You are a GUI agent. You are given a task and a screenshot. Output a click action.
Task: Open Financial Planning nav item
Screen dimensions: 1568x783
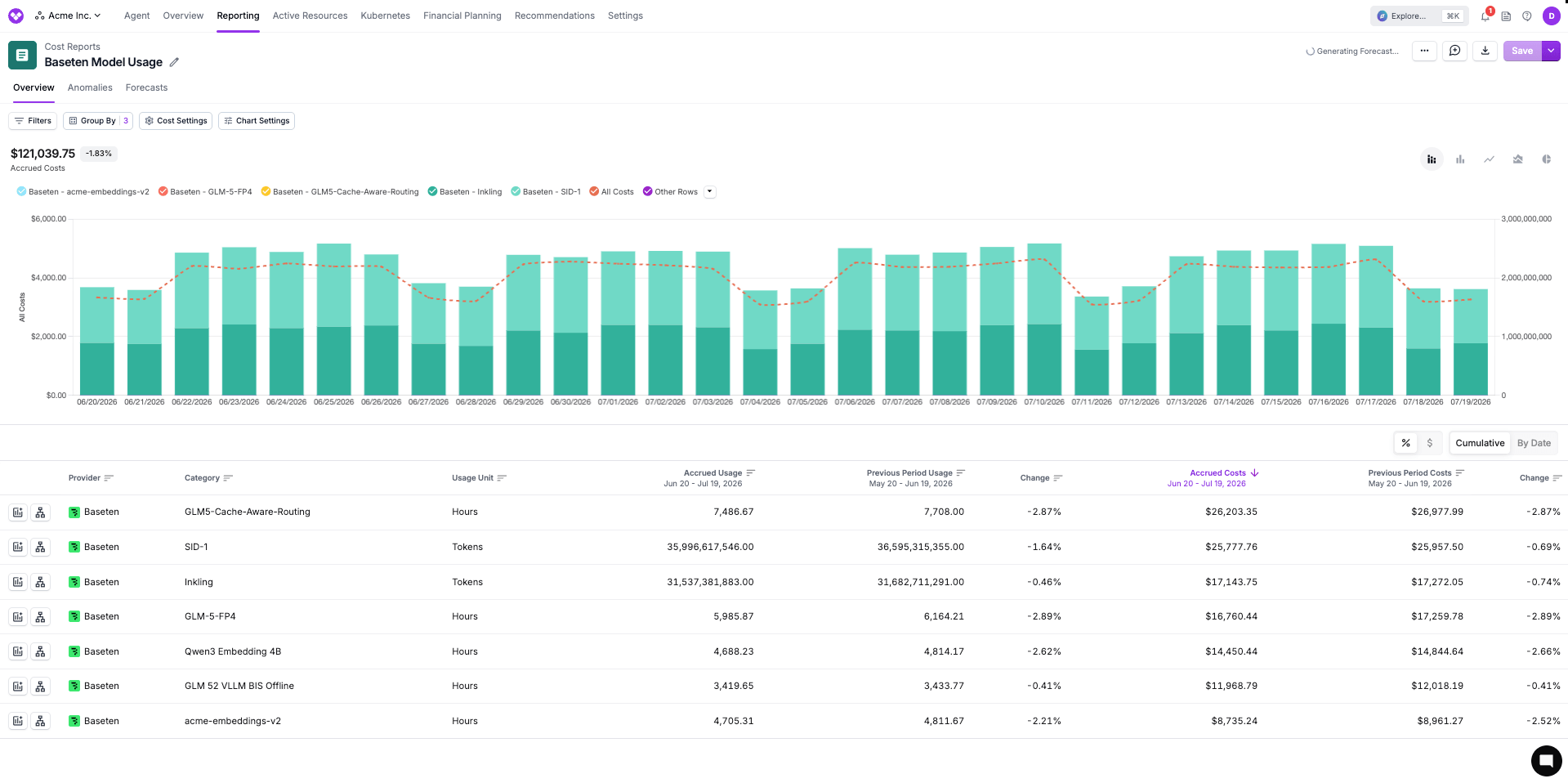pyautogui.click(x=462, y=16)
